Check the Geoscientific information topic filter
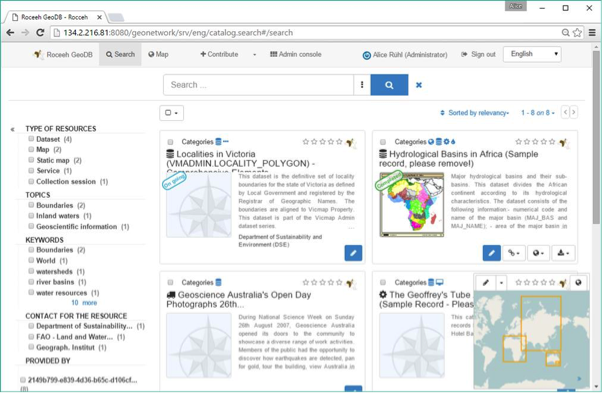 (31, 226)
